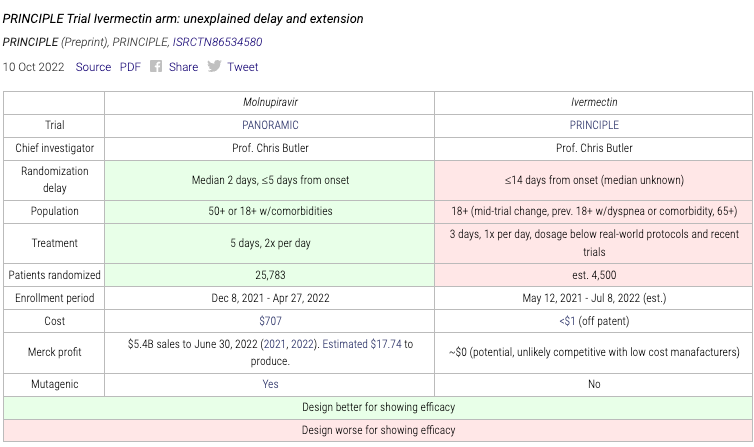Click the Population row label
Viewport: 754px width, 447px height.
[54, 211]
